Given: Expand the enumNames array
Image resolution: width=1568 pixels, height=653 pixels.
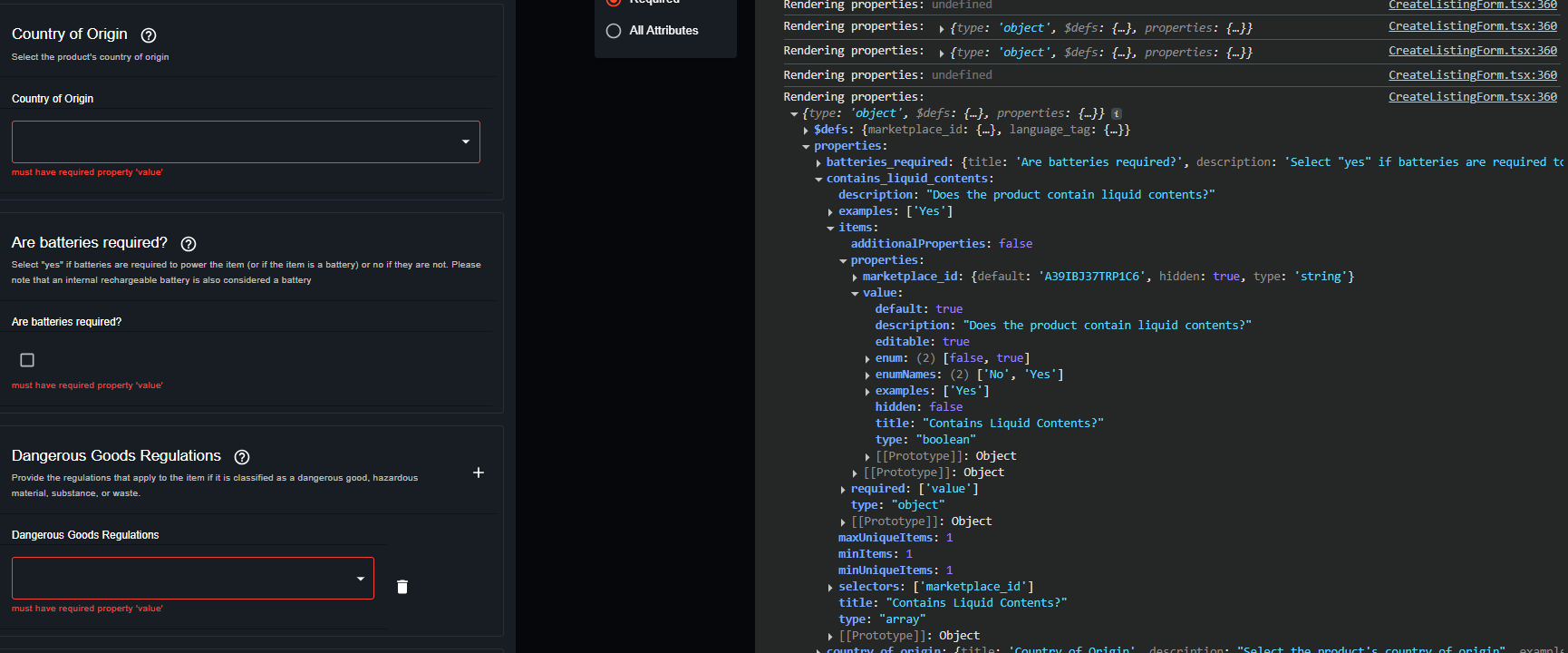Looking at the screenshot, I should [867, 375].
